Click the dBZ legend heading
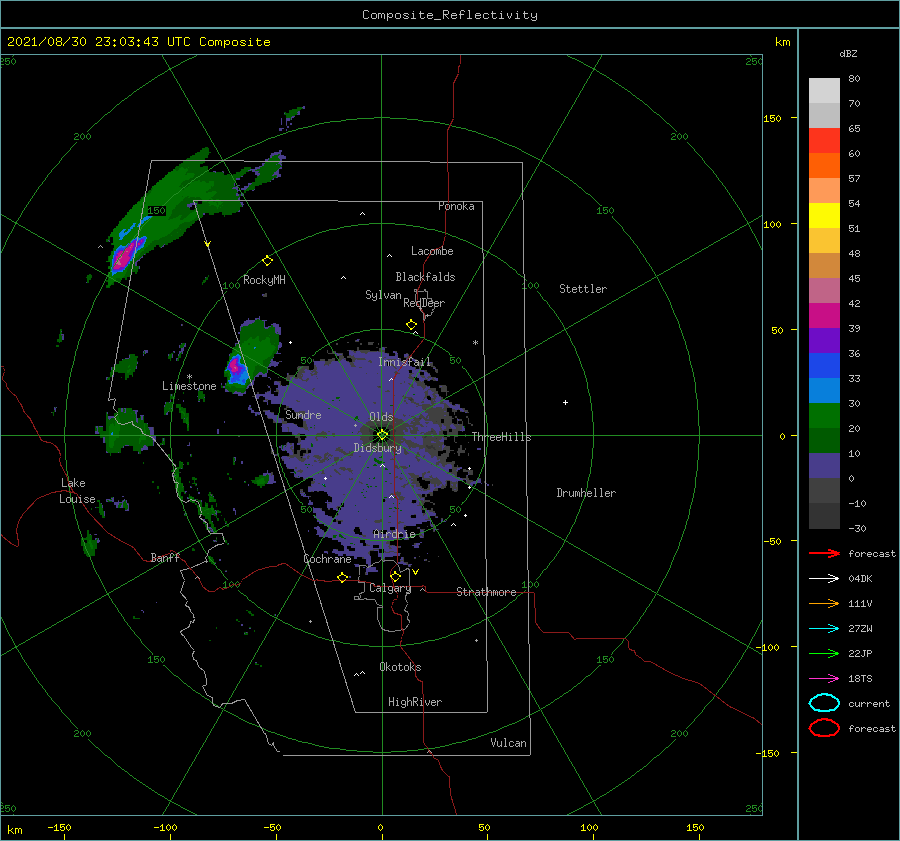Image resolution: width=900 pixels, height=841 pixels. click(848, 54)
